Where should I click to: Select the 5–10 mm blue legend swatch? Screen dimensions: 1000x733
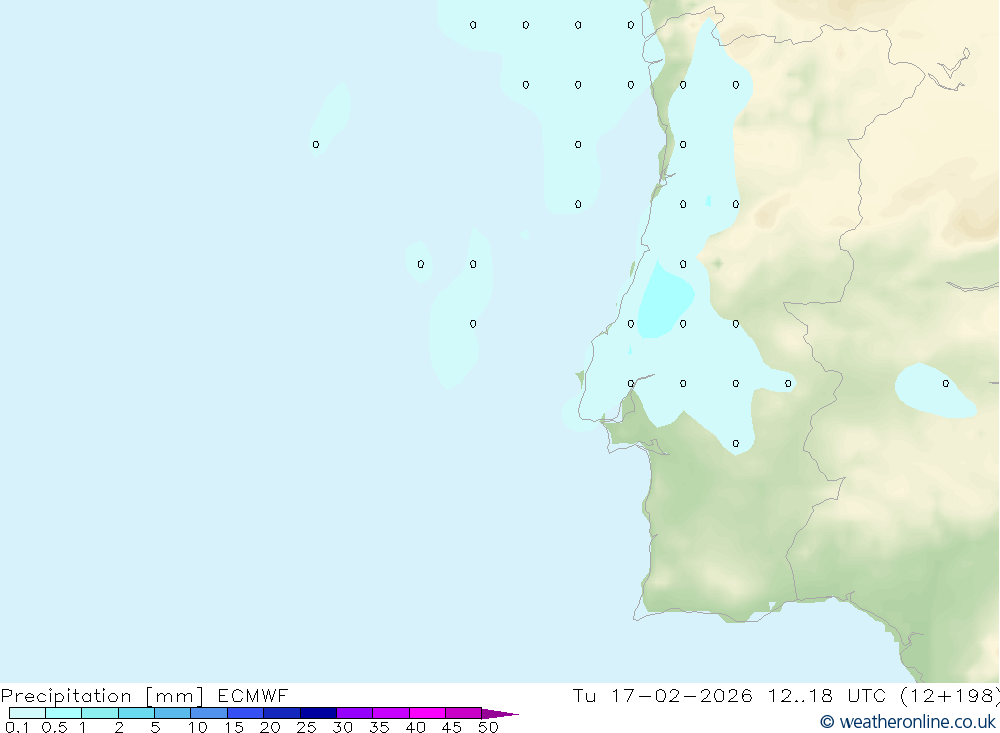pyautogui.click(x=173, y=713)
